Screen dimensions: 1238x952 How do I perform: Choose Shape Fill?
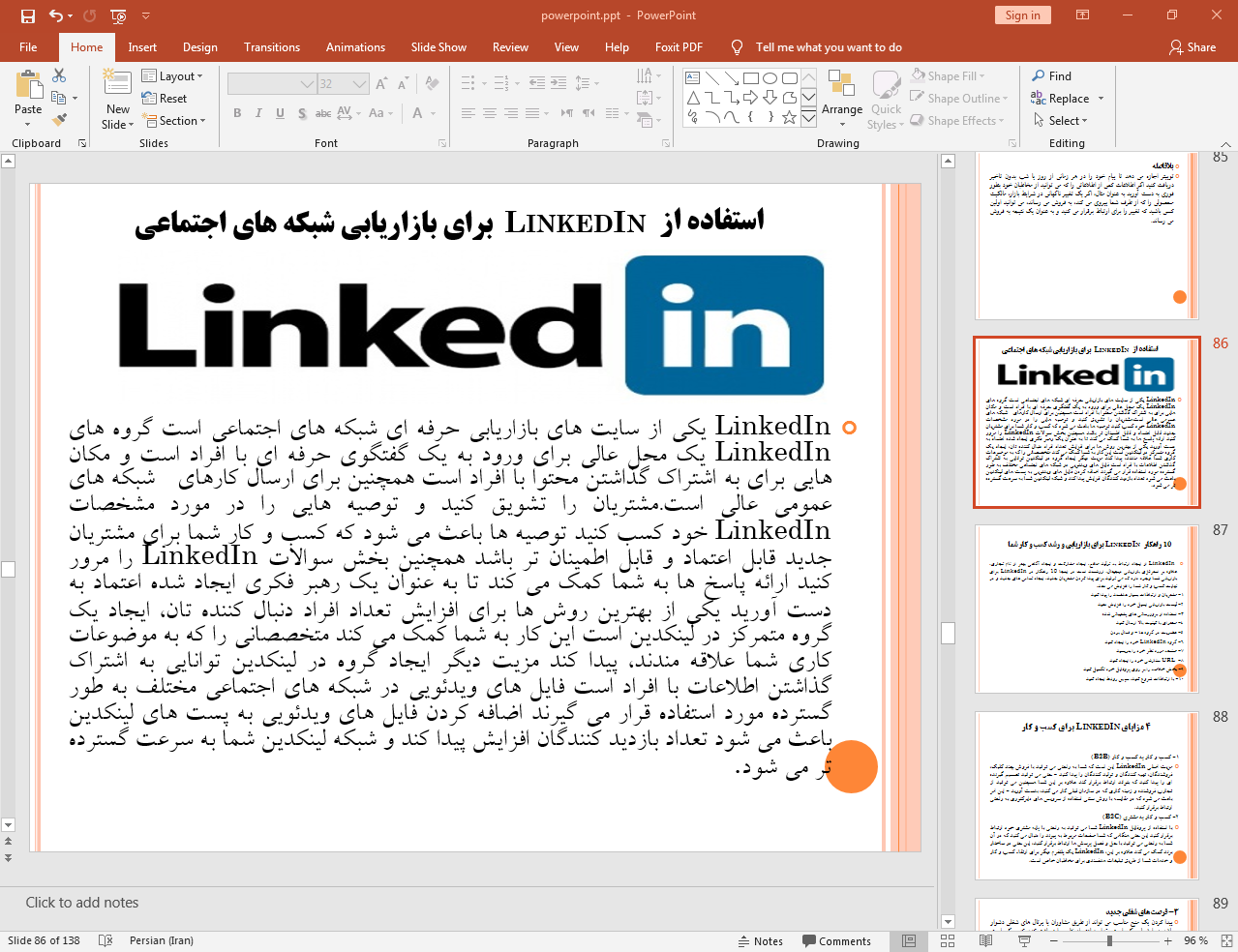tap(949, 75)
